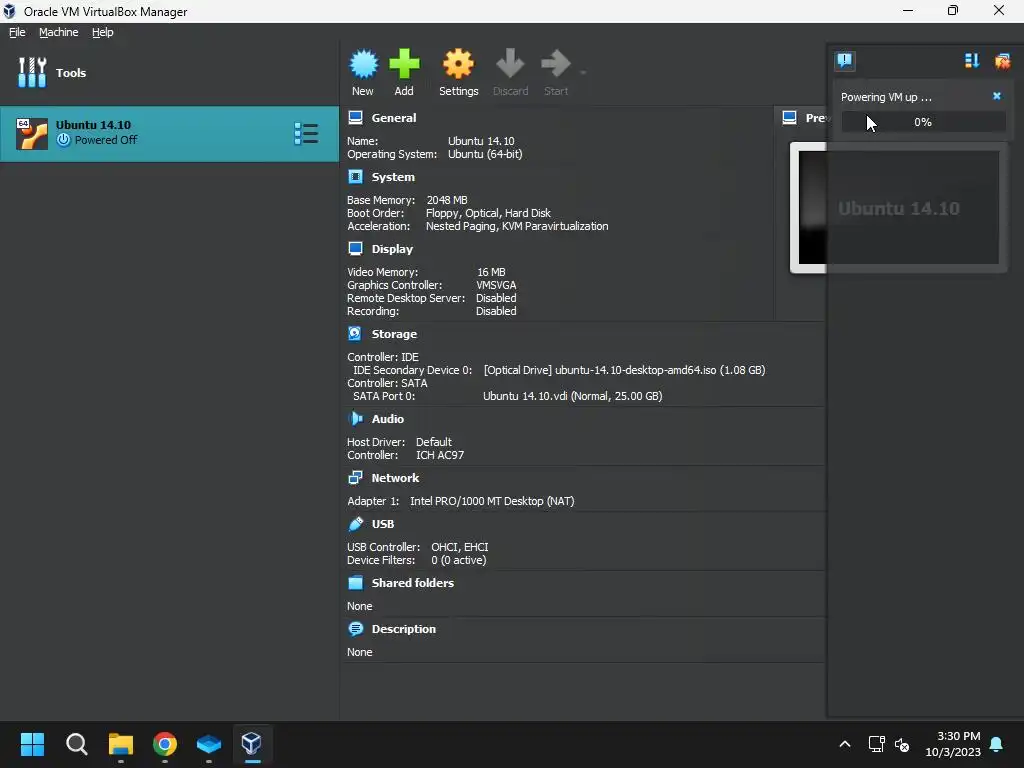1024x768 pixels.
Task: Open File Explorer from the taskbar
Action: coord(121,744)
